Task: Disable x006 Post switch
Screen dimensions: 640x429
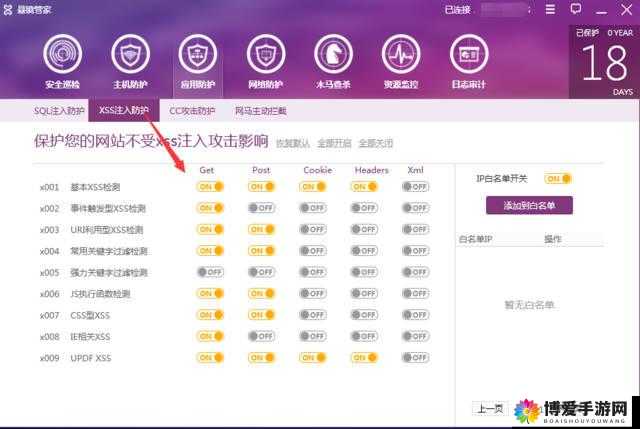Action: pyautogui.click(x=262, y=293)
